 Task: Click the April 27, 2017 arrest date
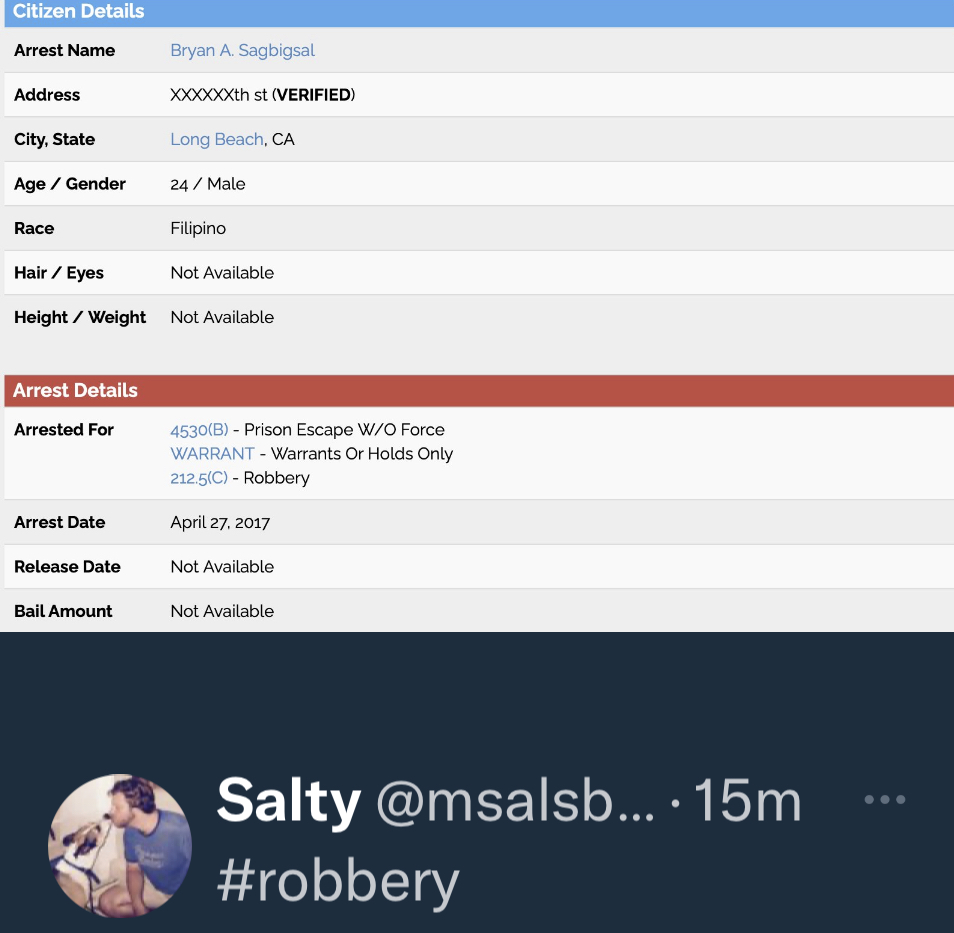pyautogui.click(x=220, y=522)
